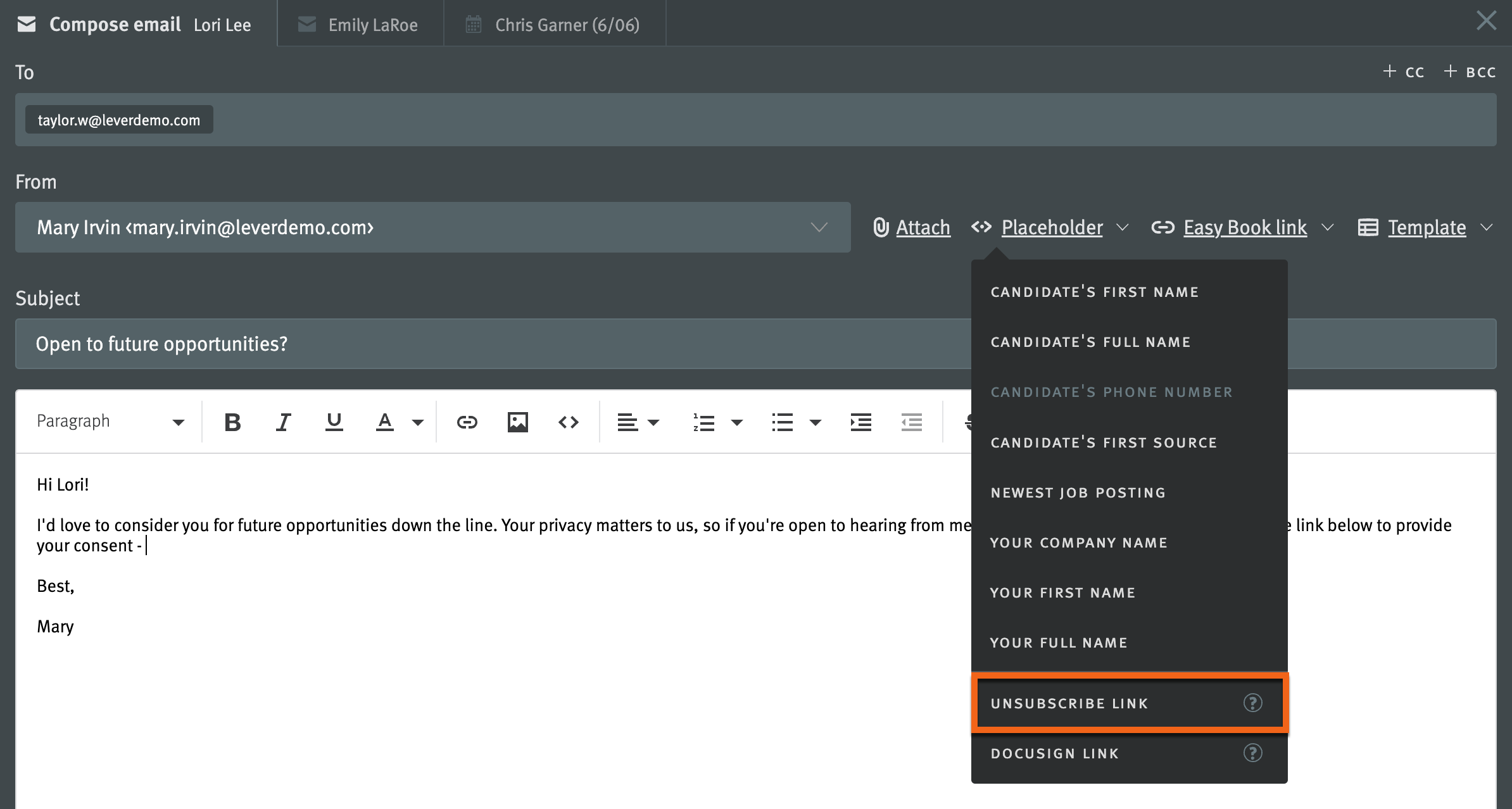The image size is (1512, 809).
Task: Click the Placeholder link
Action: click(x=1052, y=227)
